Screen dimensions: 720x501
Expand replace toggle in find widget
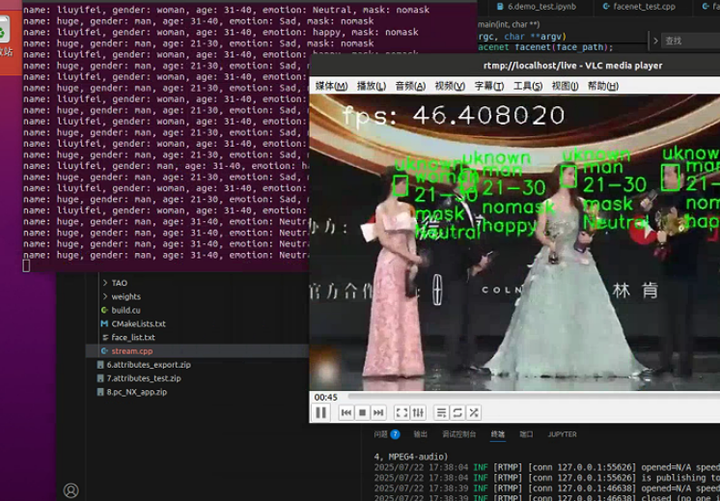655,41
